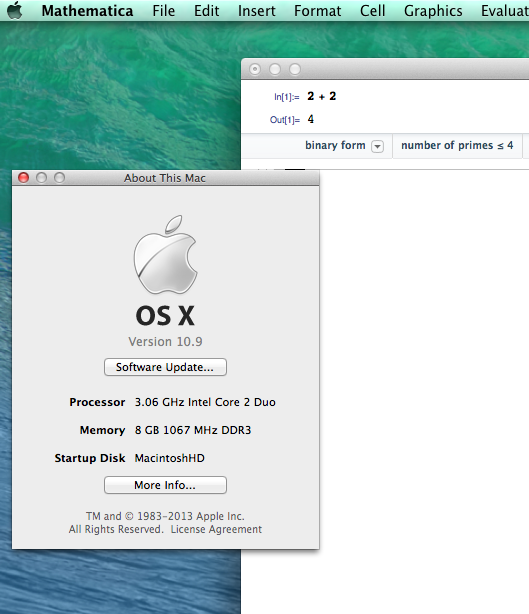Click the input cell 2 + 2
The height and width of the screenshot is (614, 529).
point(322,96)
